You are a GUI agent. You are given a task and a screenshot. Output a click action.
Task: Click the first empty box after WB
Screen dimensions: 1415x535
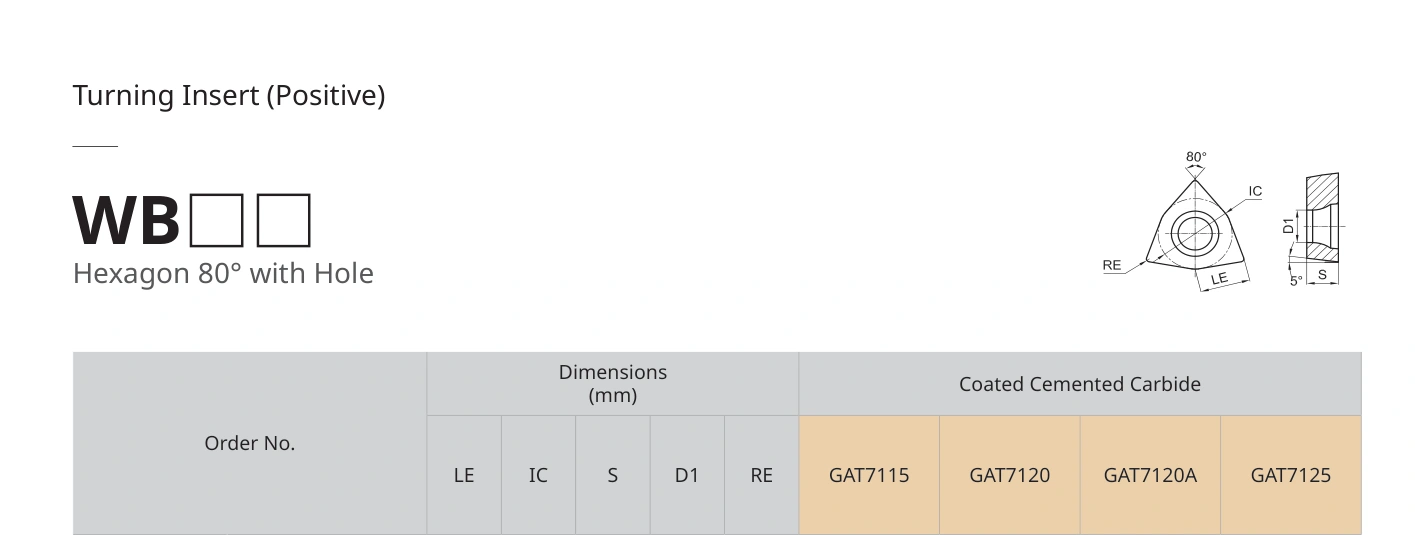(x=216, y=221)
